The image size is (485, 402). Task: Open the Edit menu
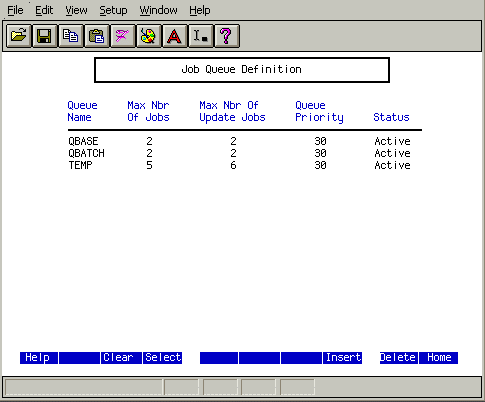44,10
